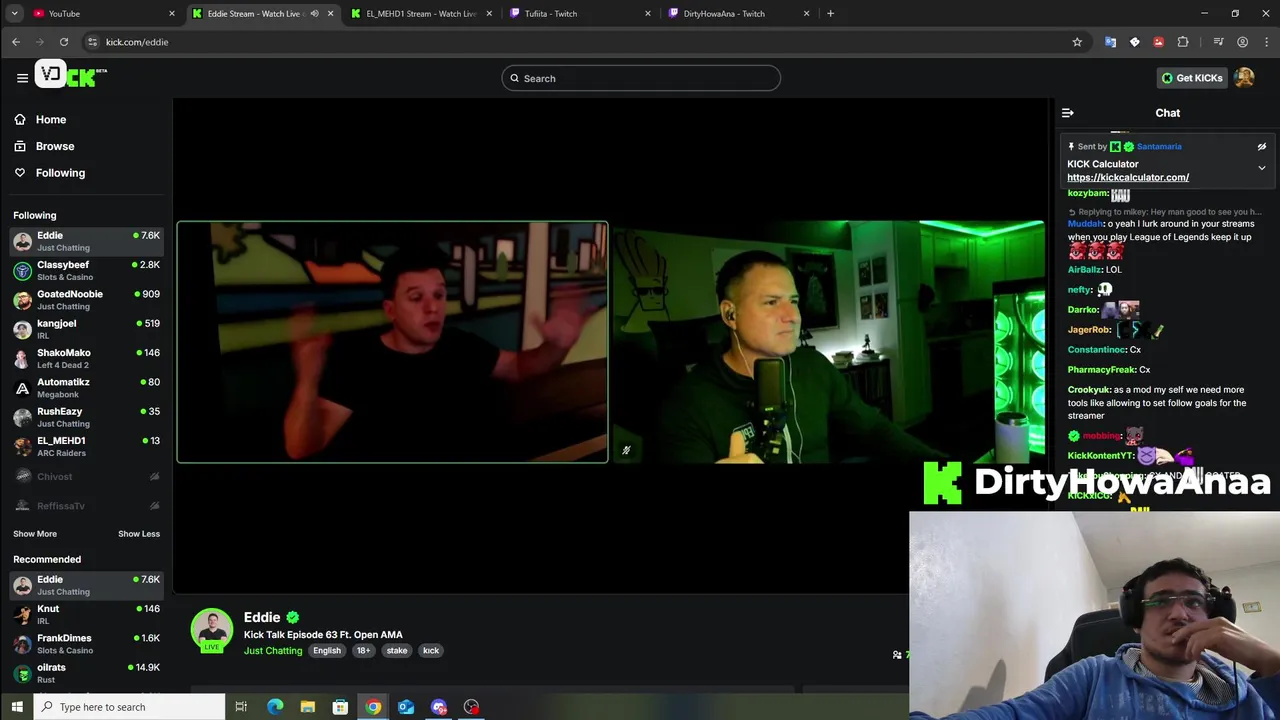Viewport: 1280px width, 720px height.
Task: Open the tab search dropdown
Action: (x=14, y=14)
